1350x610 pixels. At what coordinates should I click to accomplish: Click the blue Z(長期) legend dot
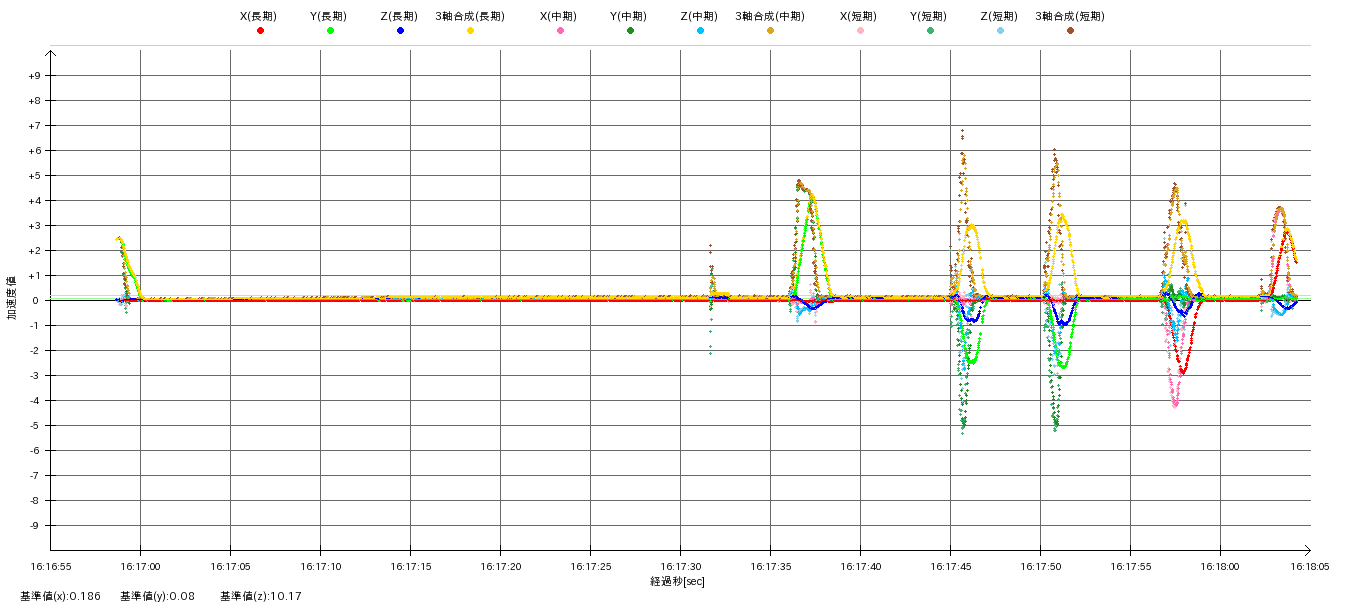pos(400,31)
